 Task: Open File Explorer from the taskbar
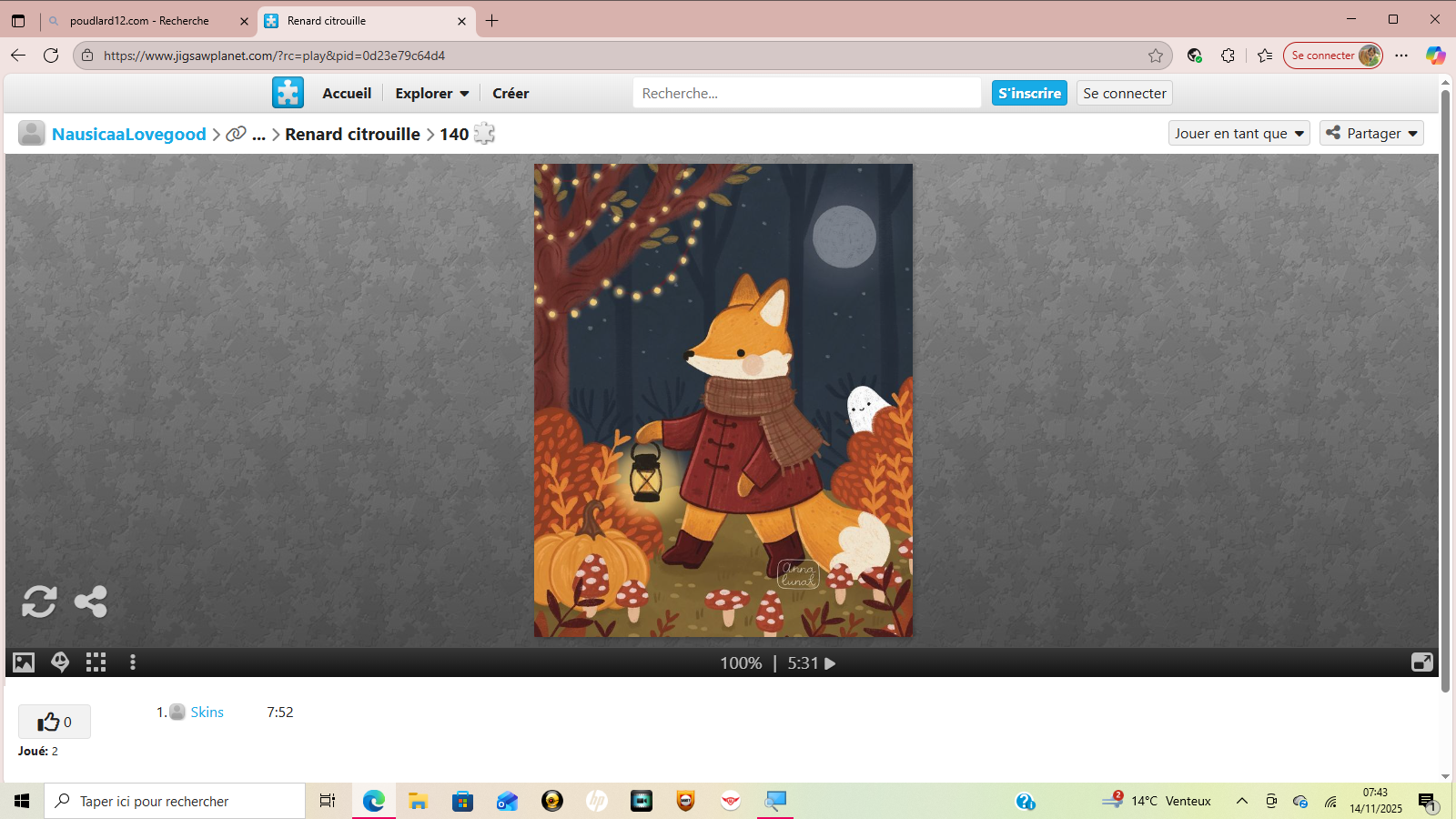(x=418, y=801)
